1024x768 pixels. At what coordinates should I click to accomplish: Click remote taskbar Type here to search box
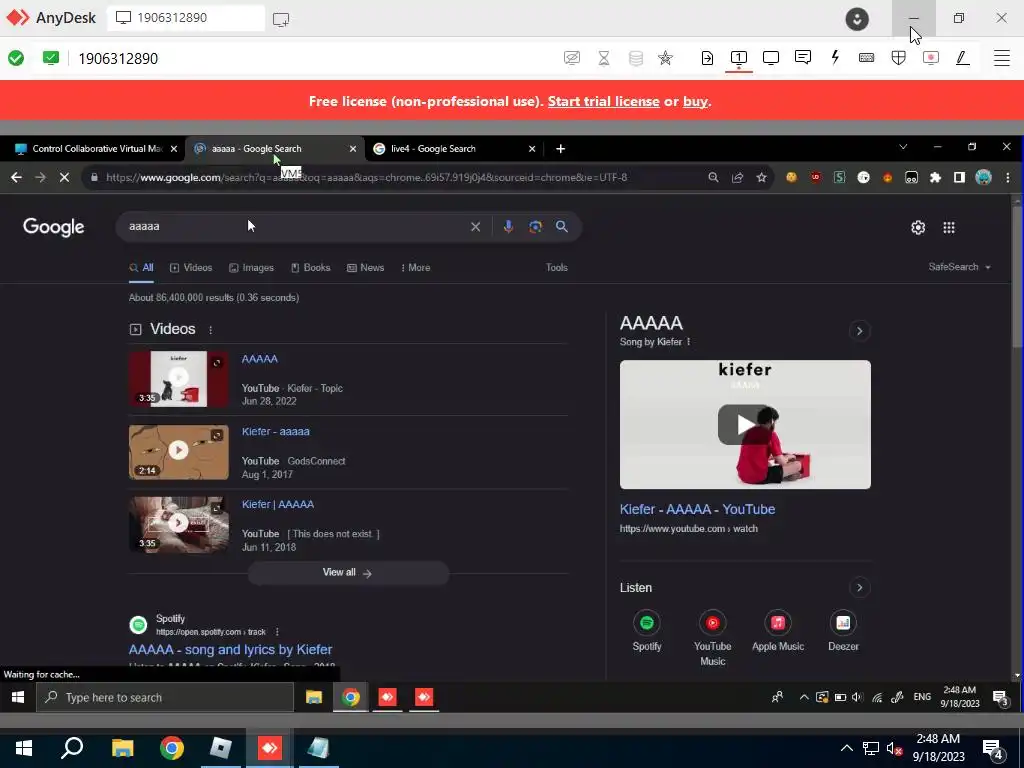[x=165, y=697]
